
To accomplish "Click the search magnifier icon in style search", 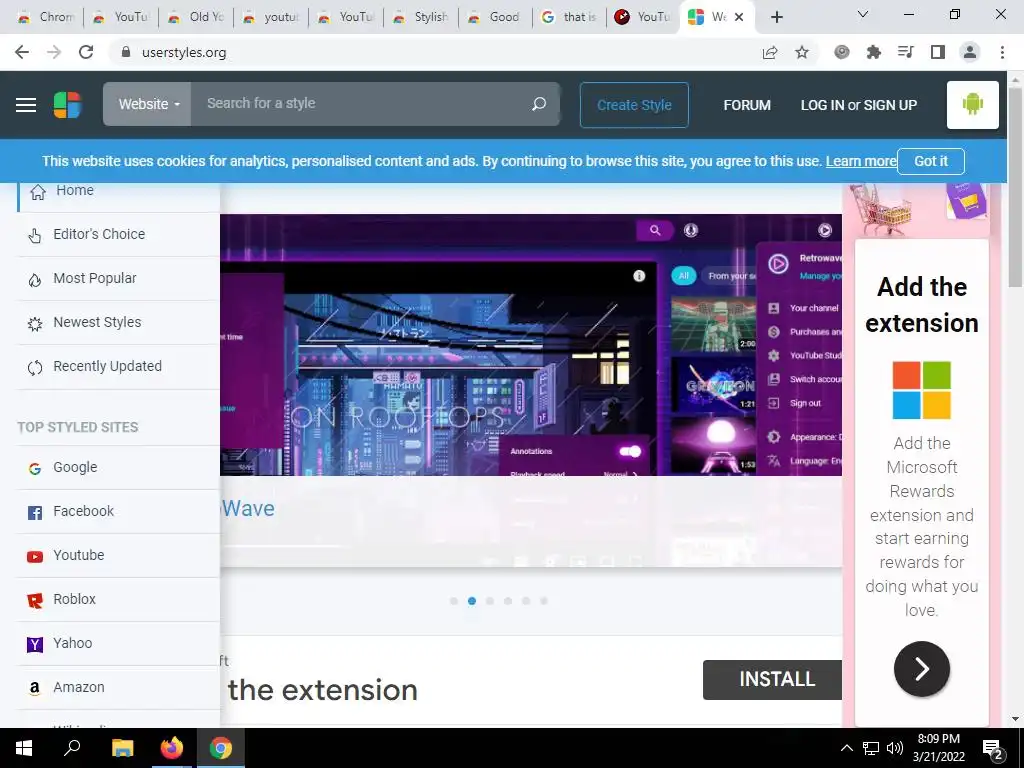I will [x=539, y=104].
